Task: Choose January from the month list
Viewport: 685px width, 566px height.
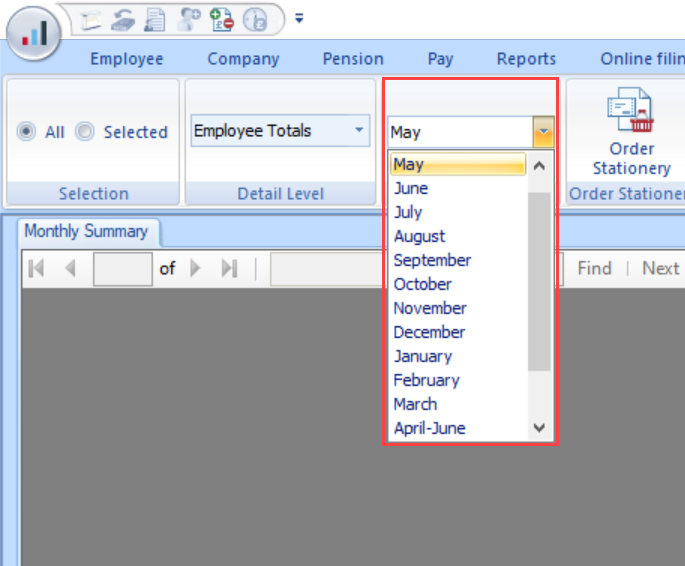Action: (x=458, y=356)
